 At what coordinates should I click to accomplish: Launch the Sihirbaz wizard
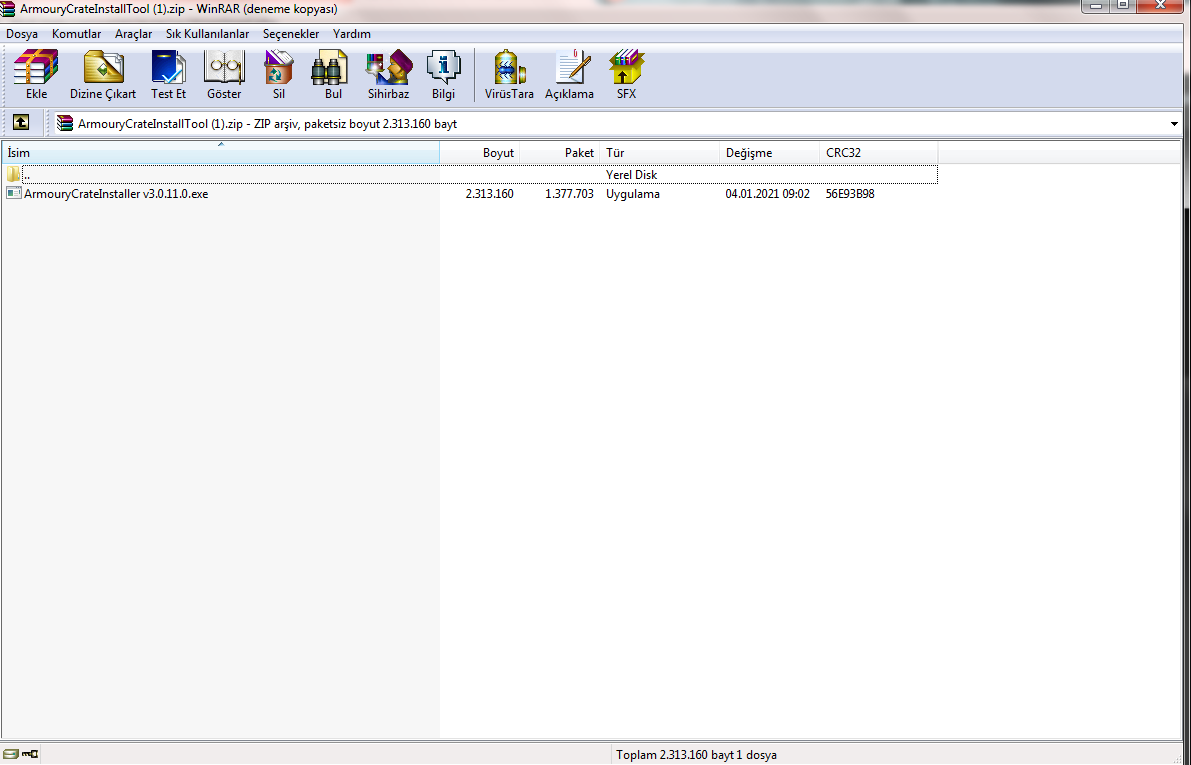click(389, 74)
